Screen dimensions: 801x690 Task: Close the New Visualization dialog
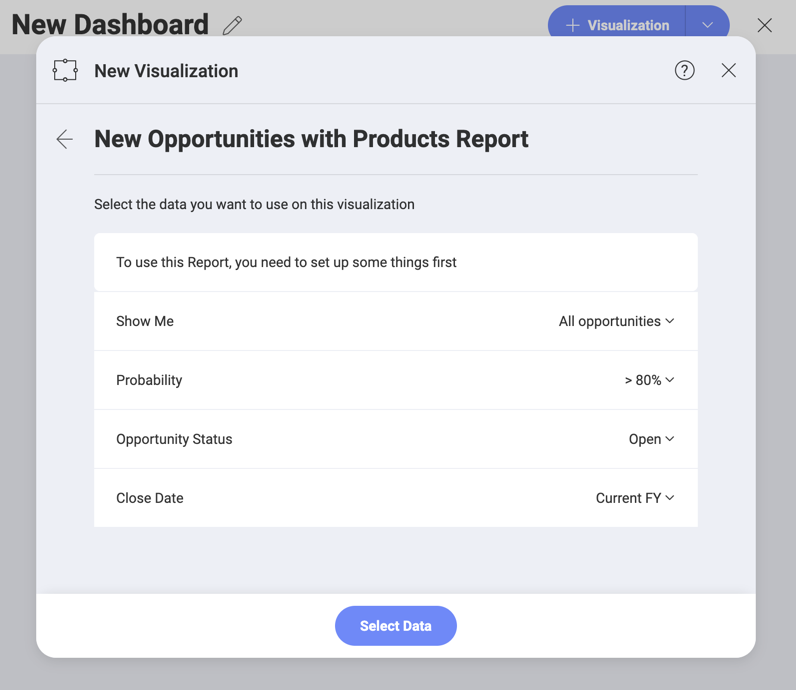coord(729,70)
